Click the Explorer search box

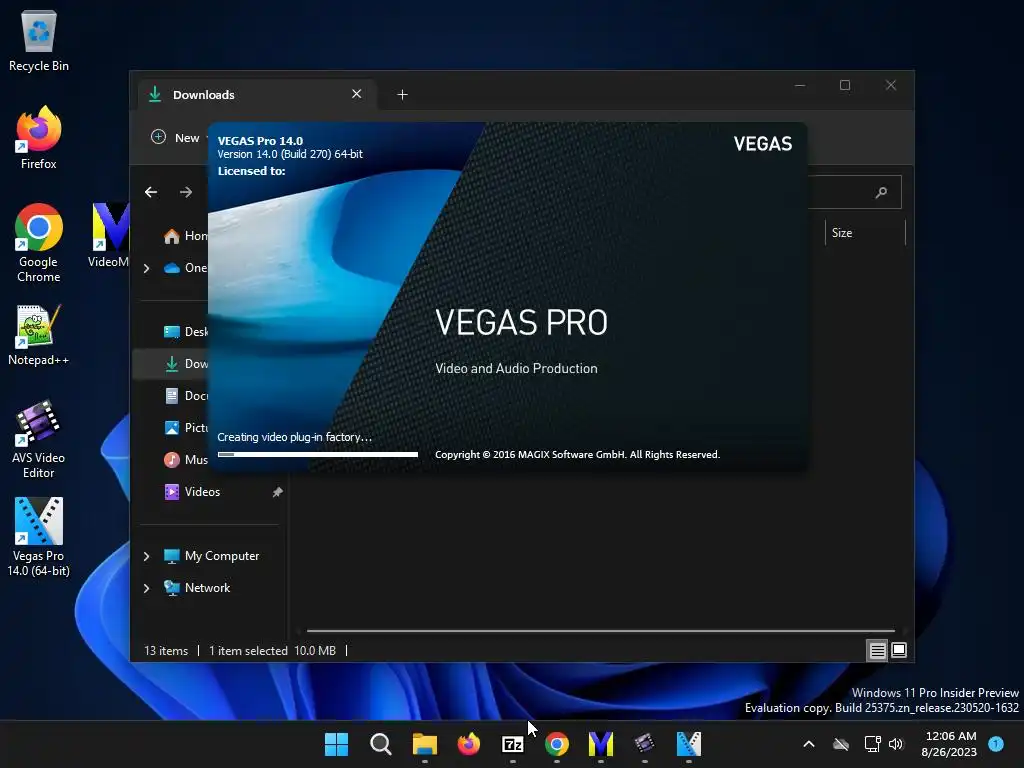coord(854,192)
